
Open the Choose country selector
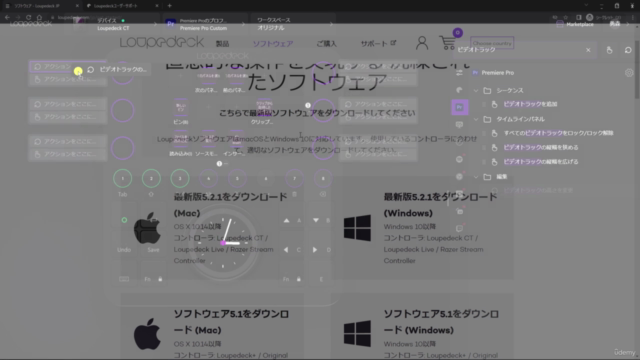click(492, 43)
